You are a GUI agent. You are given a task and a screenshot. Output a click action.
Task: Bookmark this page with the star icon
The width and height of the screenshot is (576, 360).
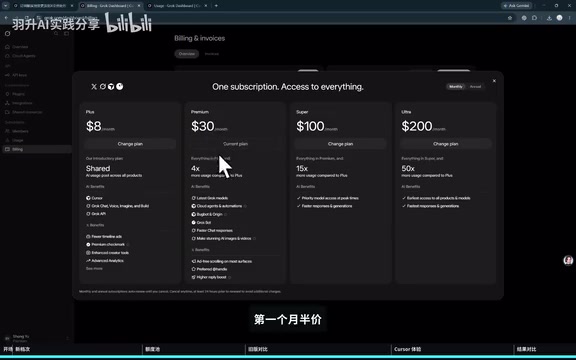pos(510,18)
